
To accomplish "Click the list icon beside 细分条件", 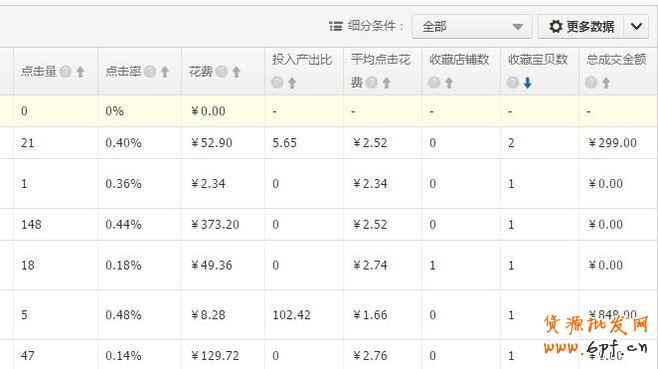I will coord(336,26).
